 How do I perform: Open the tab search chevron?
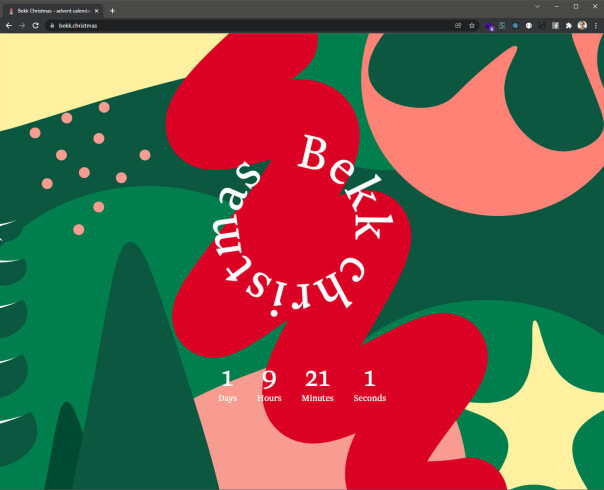(537, 6)
